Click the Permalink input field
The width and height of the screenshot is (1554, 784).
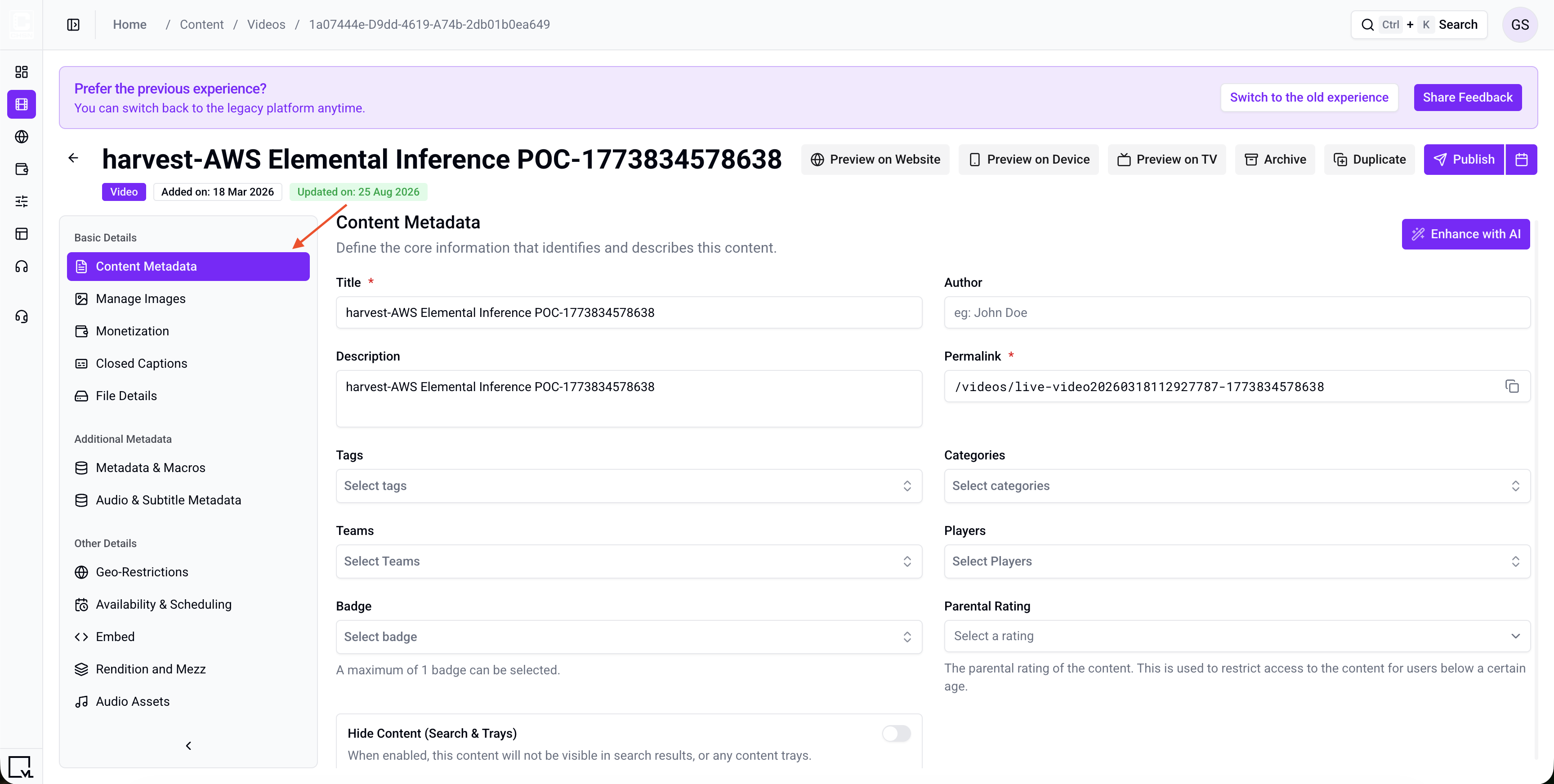tap(1237, 386)
